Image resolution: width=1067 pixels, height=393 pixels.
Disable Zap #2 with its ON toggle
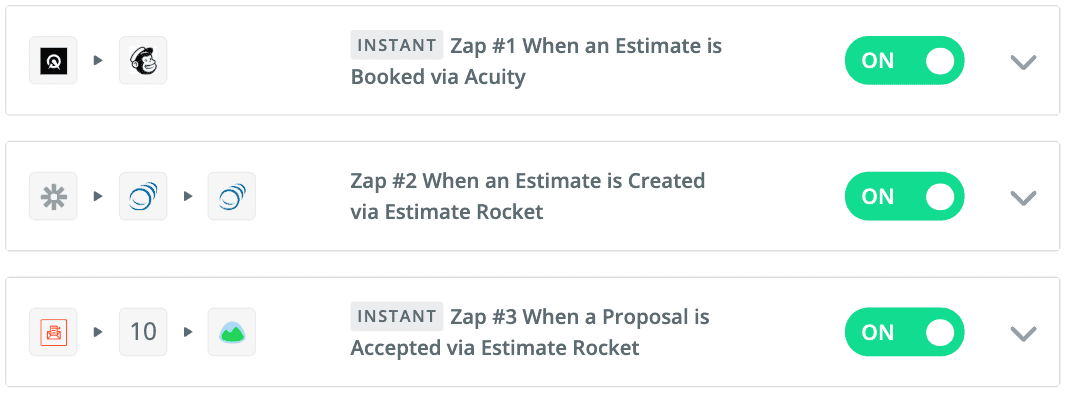pos(904,196)
